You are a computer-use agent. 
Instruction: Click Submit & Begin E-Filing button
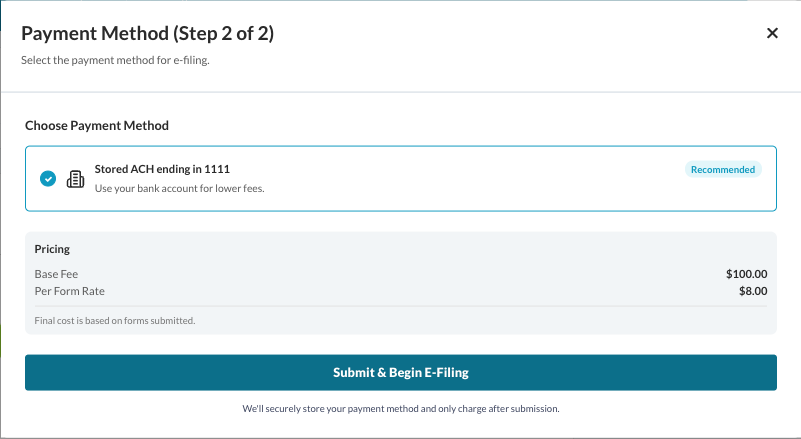coord(400,373)
